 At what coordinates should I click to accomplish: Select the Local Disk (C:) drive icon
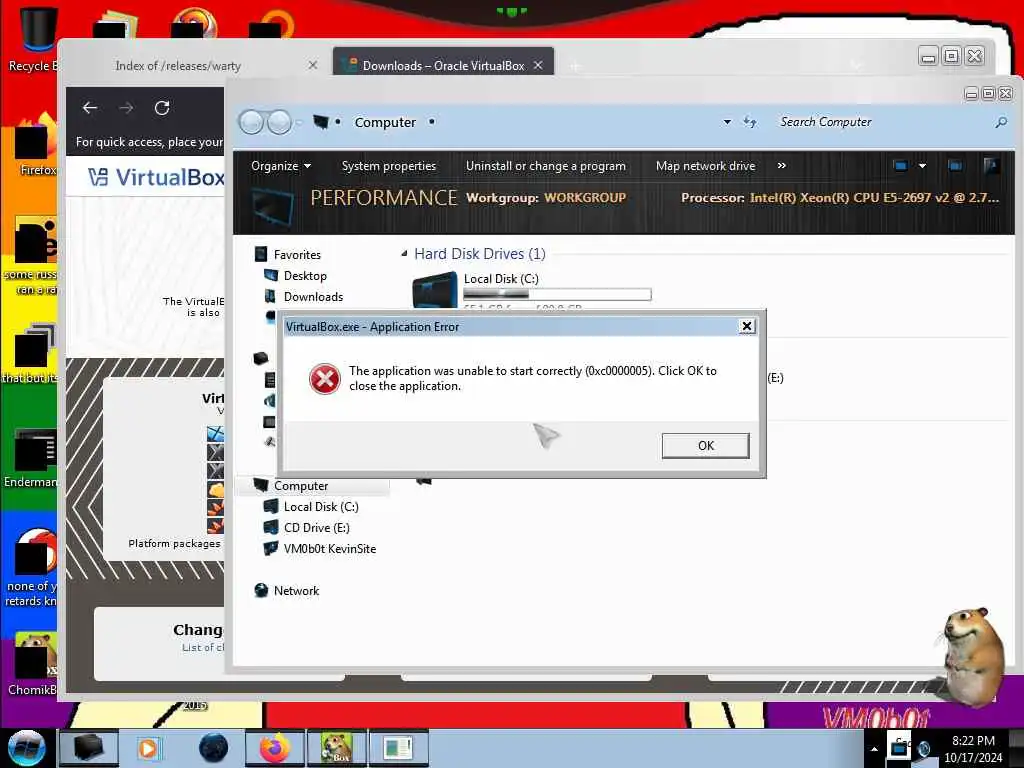pos(435,291)
